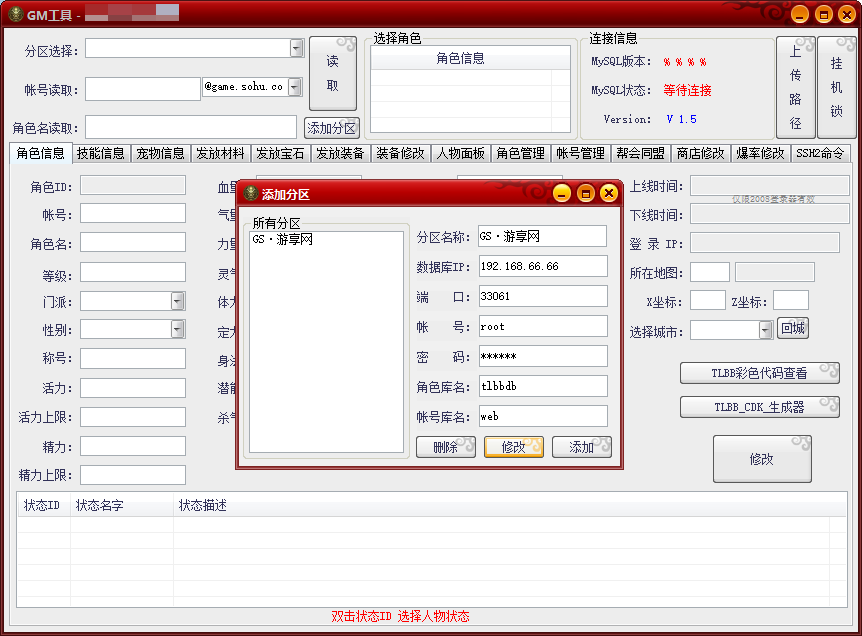This screenshot has width=862, height=636.
Task: Minimize the main GM工具 window
Action: pos(800,14)
